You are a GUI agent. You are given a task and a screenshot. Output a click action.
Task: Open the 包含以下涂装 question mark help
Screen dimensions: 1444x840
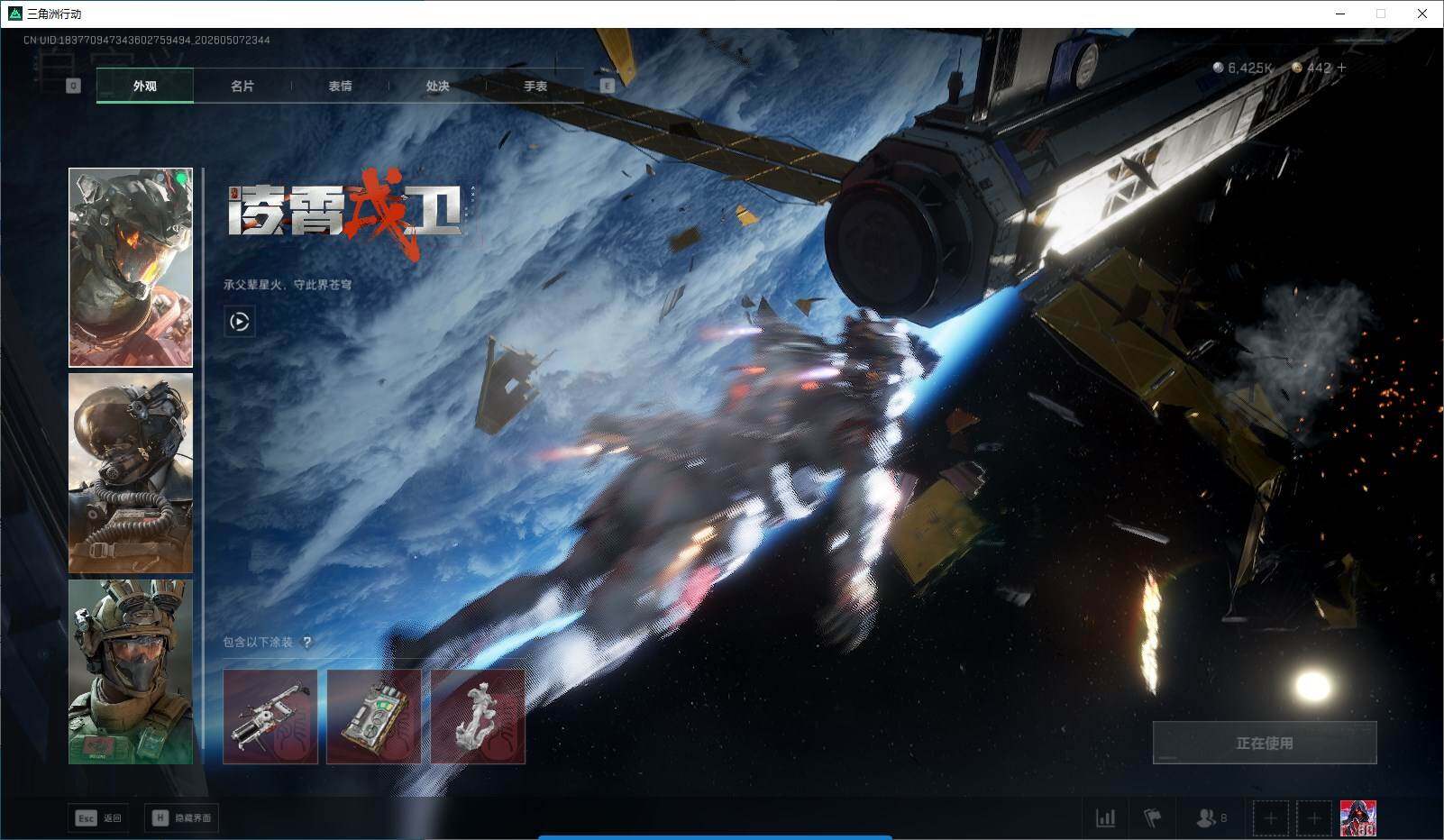coord(307,643)
